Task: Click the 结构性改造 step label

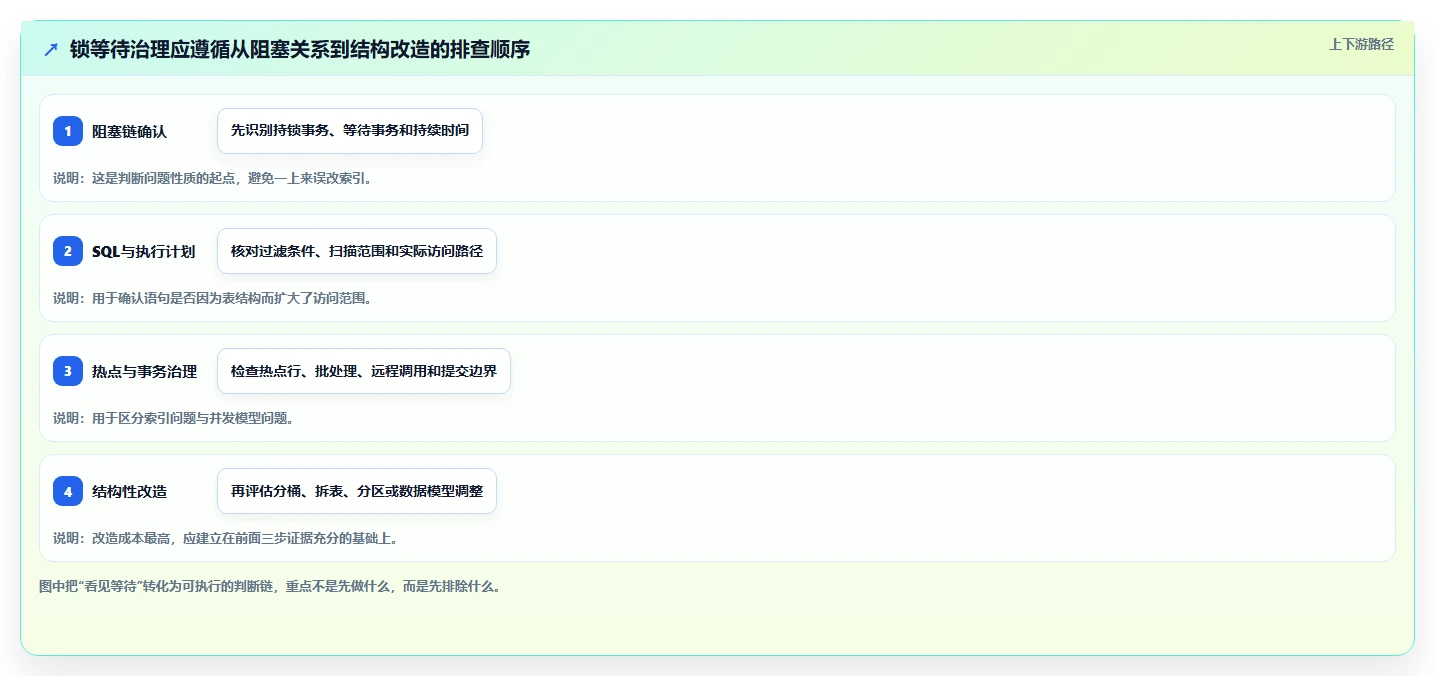Action: [x=130, y=491]
